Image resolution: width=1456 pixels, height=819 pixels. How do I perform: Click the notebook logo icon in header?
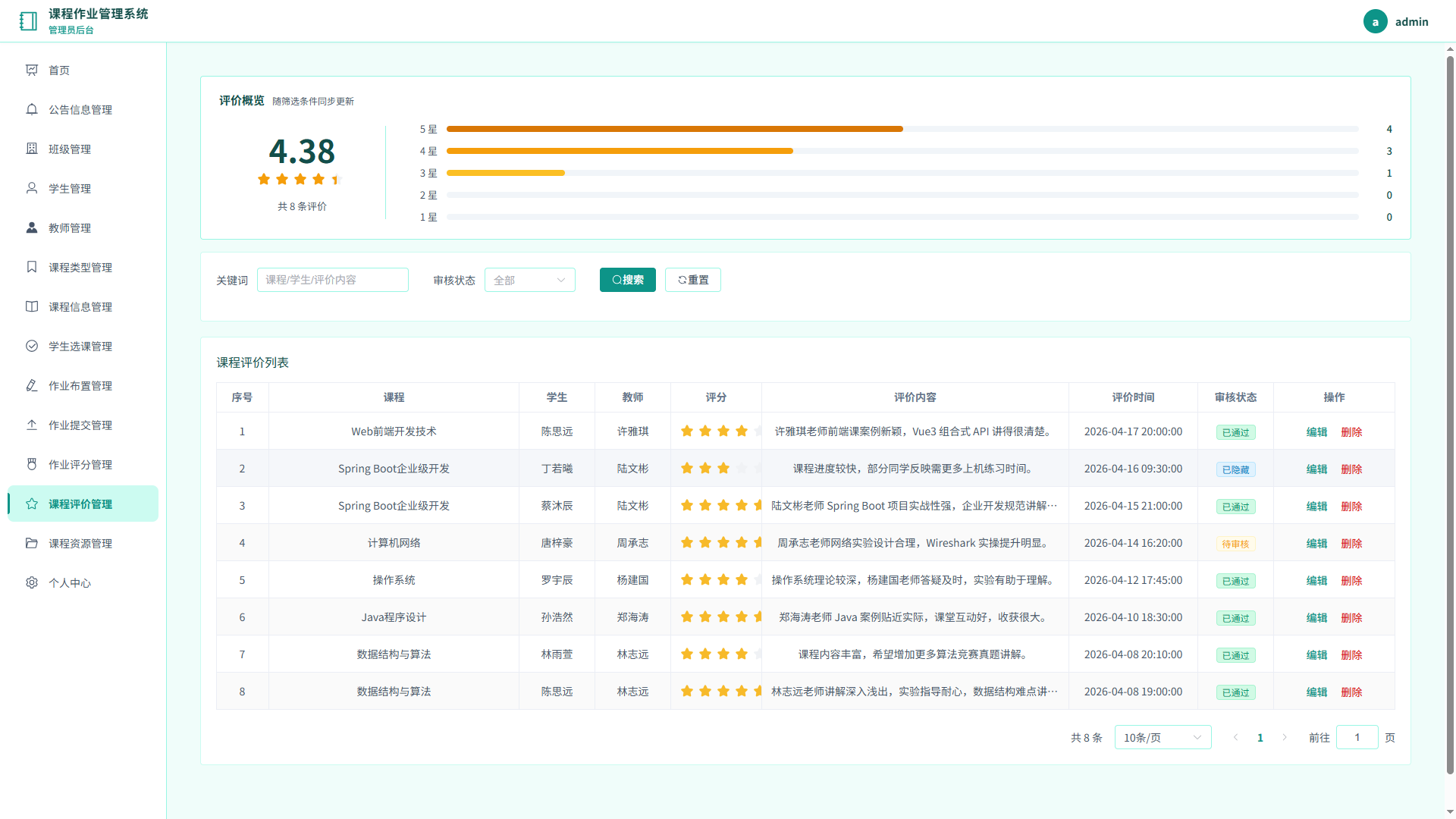click(x=28, y=21)
